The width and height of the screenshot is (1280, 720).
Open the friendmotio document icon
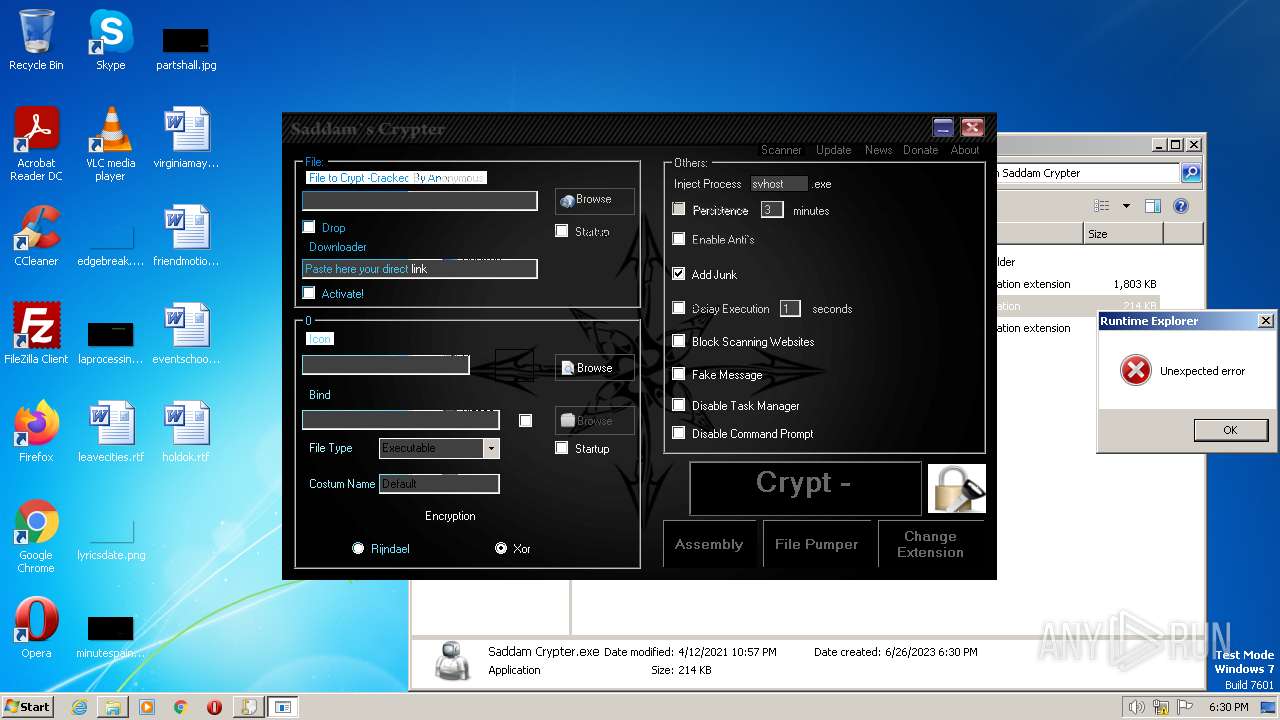coord(186,236)
